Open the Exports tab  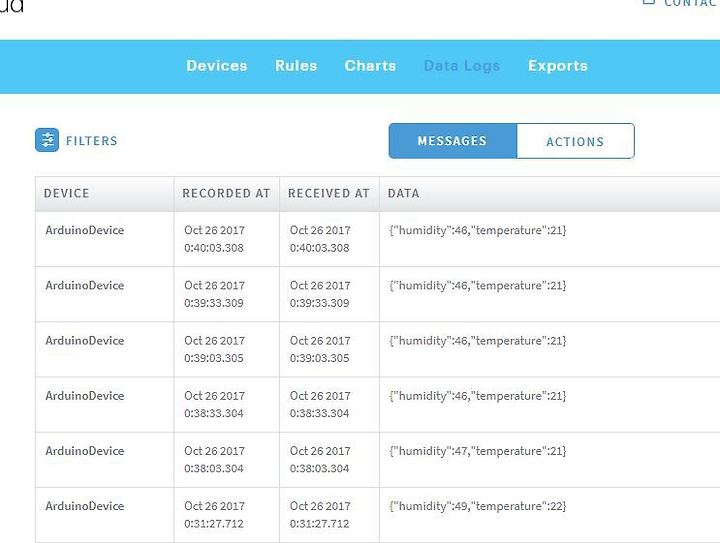coord(558,66)
